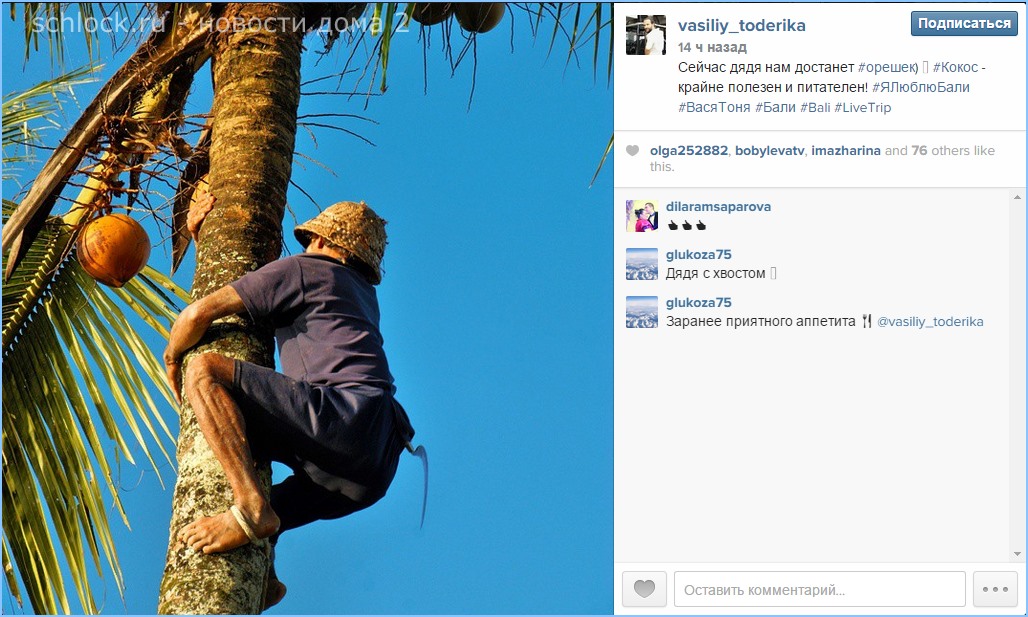Focus the Оставить комментарий input field
Image resolution: width=1028 pixels, height=617 pixels.
pos(820,589)
